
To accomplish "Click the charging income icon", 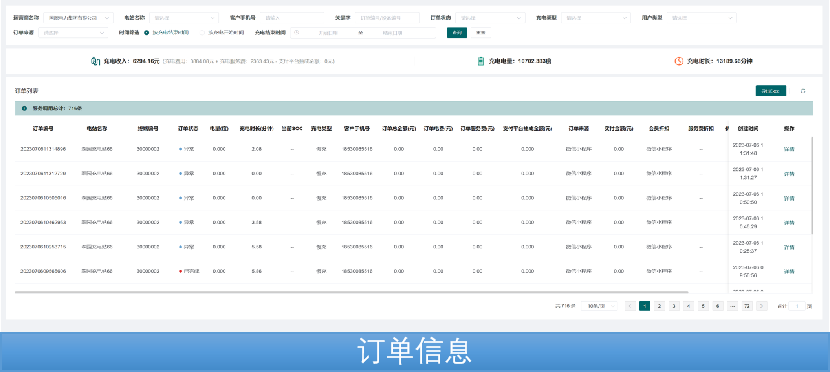I will [96, 61].
